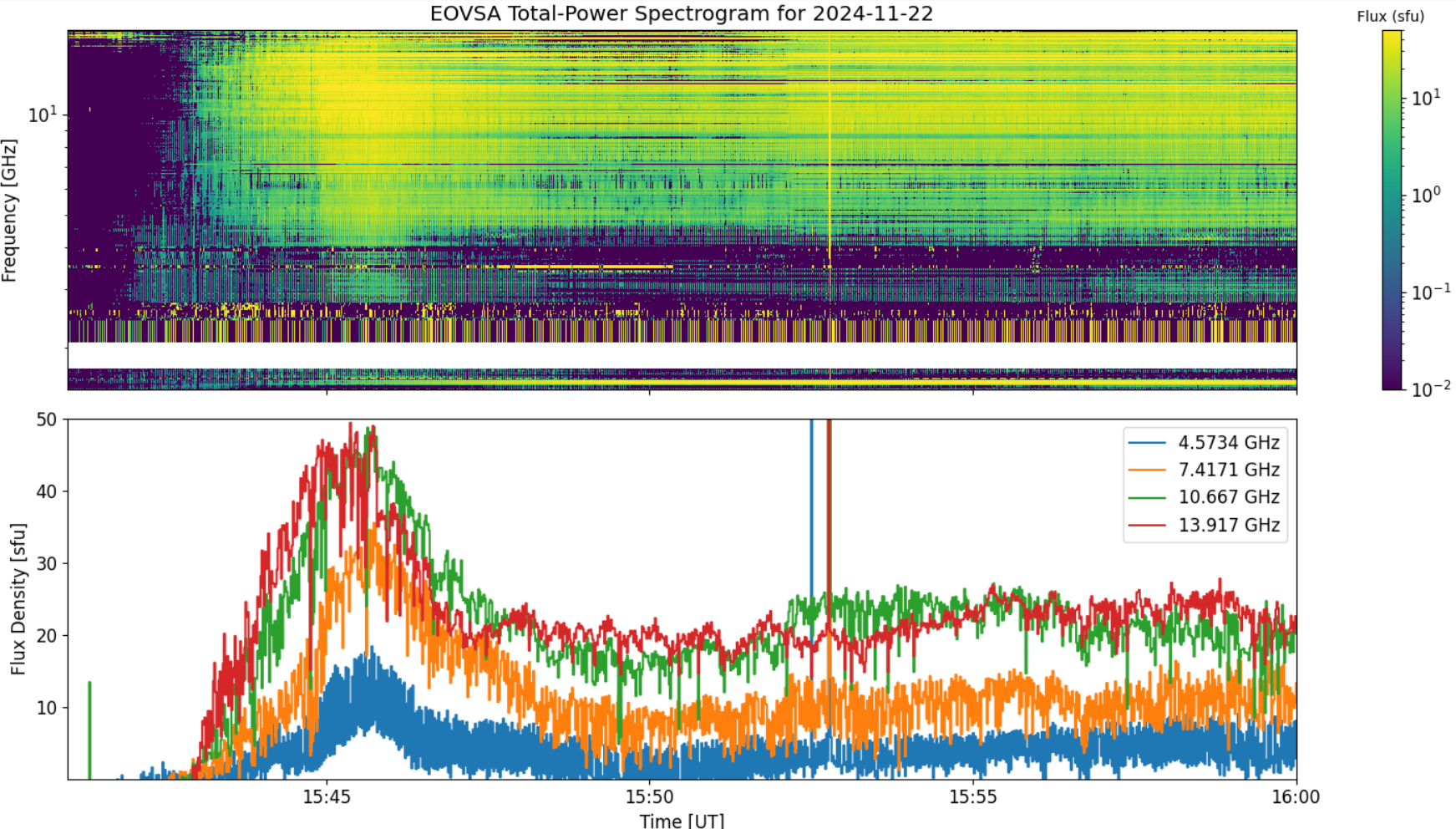Click the 'Flux Density [sfu]' y-axis label
This screenshot has height=829, width=1456.
tap(18, 599)
